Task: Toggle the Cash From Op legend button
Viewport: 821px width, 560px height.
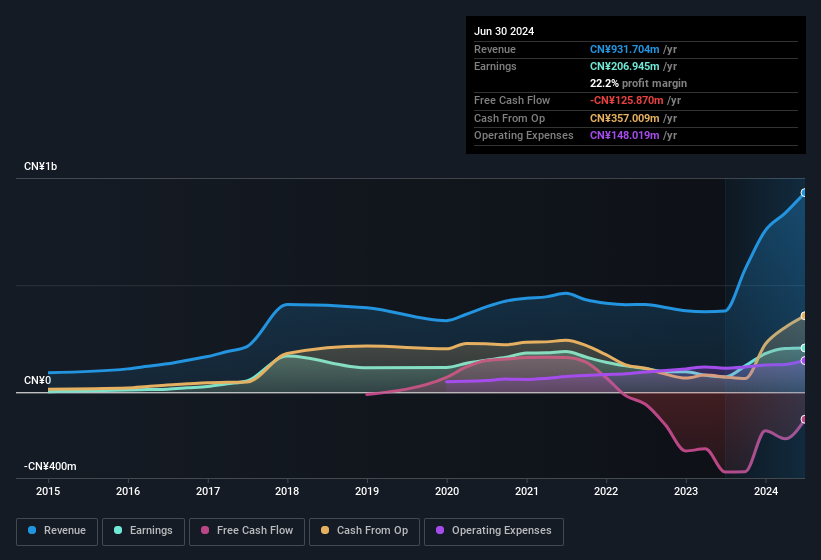Action: coord(364,531)
